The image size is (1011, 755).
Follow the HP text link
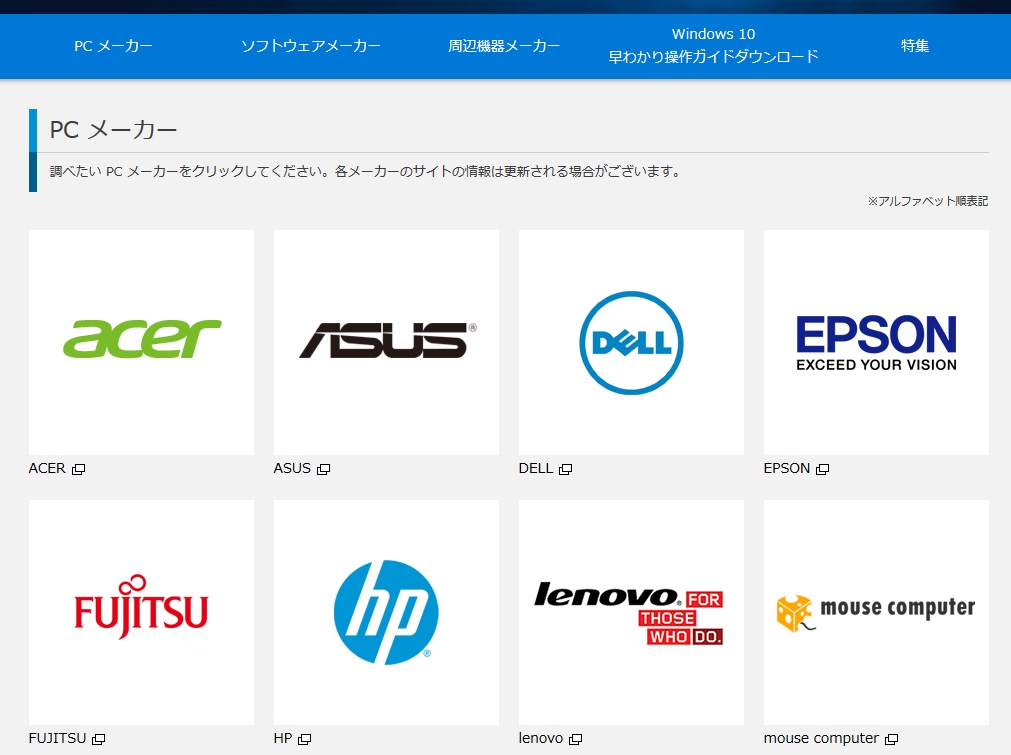click(283, 738)
